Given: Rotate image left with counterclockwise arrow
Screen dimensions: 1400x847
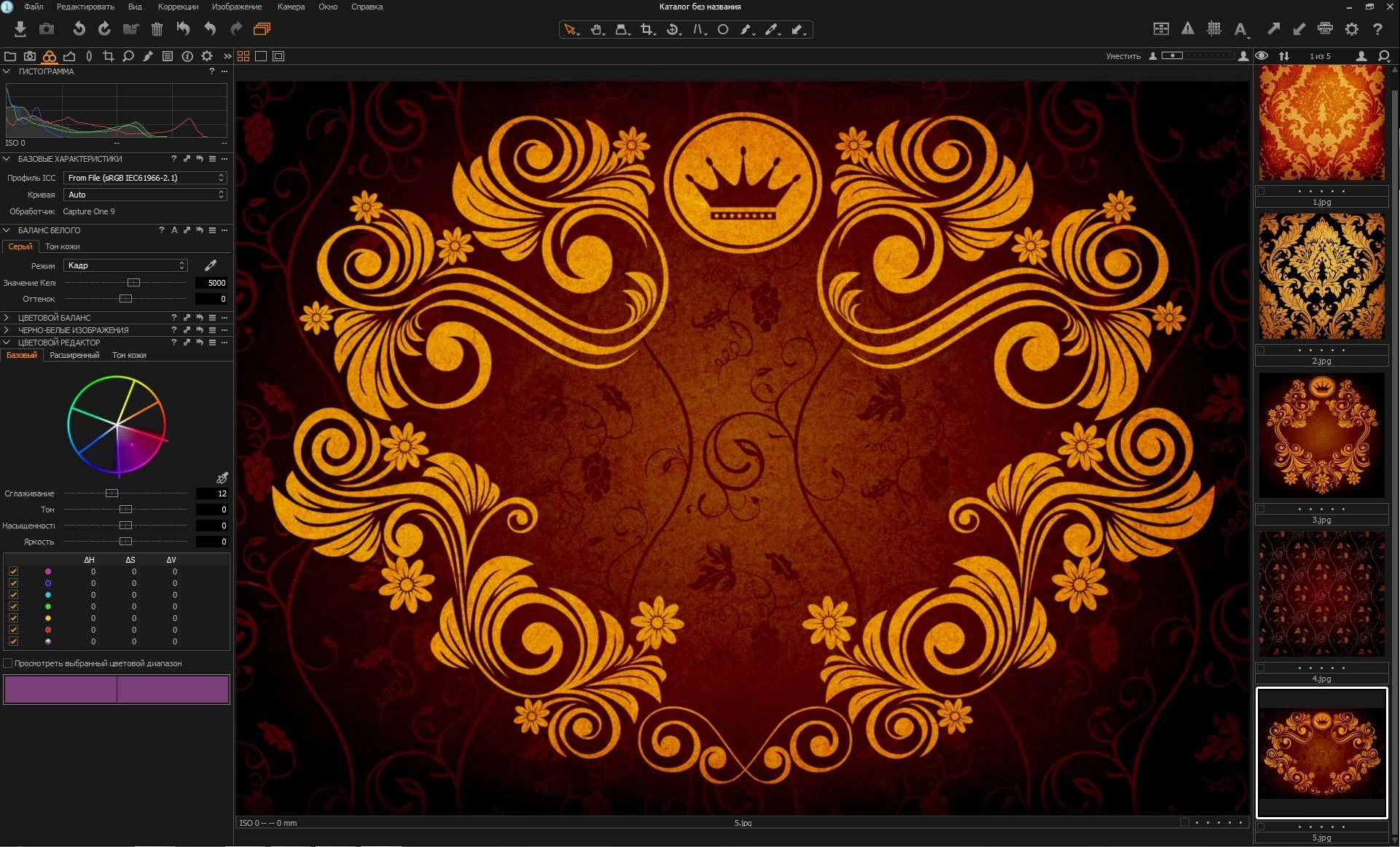Looking at the screenshot, I should coord(79,29).
